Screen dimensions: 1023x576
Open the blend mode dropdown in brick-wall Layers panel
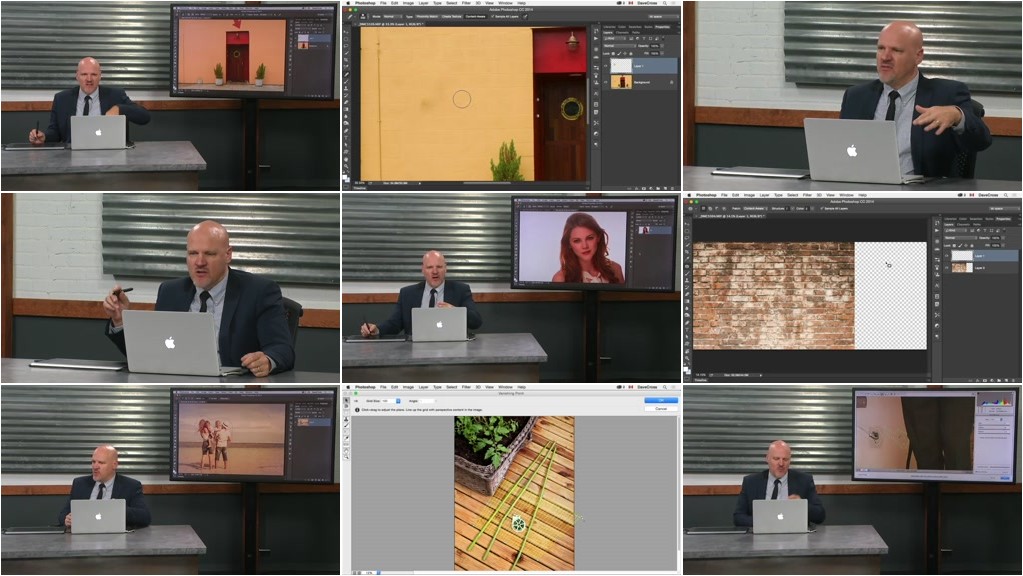click(960, 237)
